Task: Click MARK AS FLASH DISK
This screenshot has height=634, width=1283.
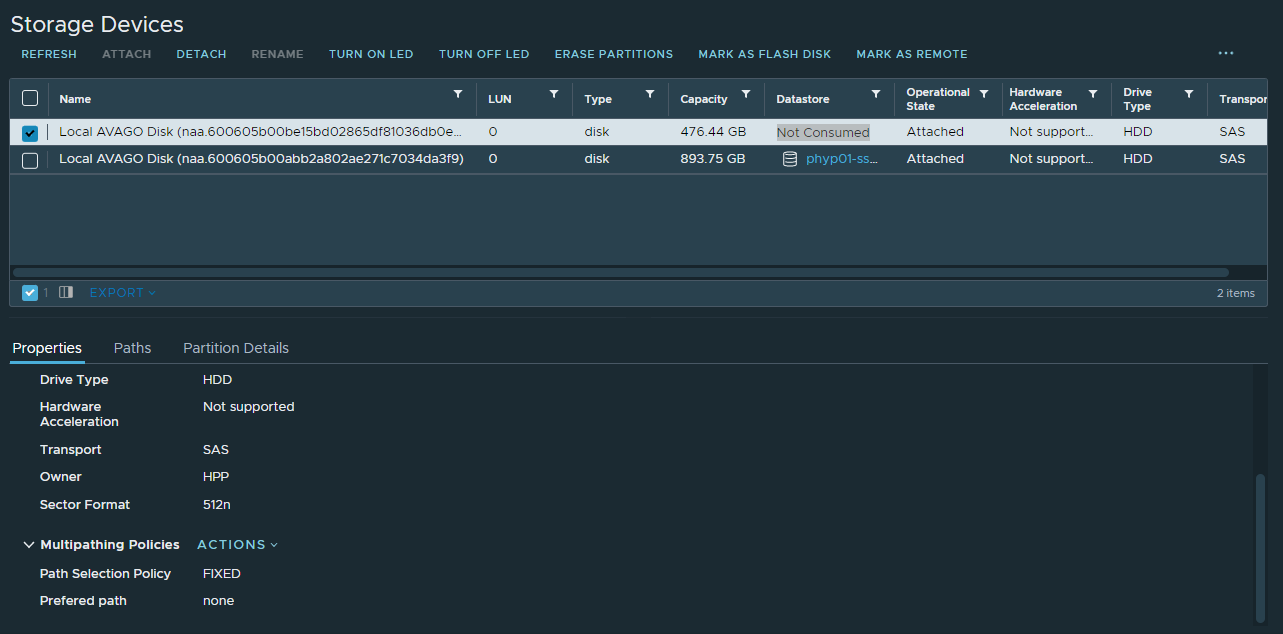Action: pyautogui.click(x=765, y=54)
